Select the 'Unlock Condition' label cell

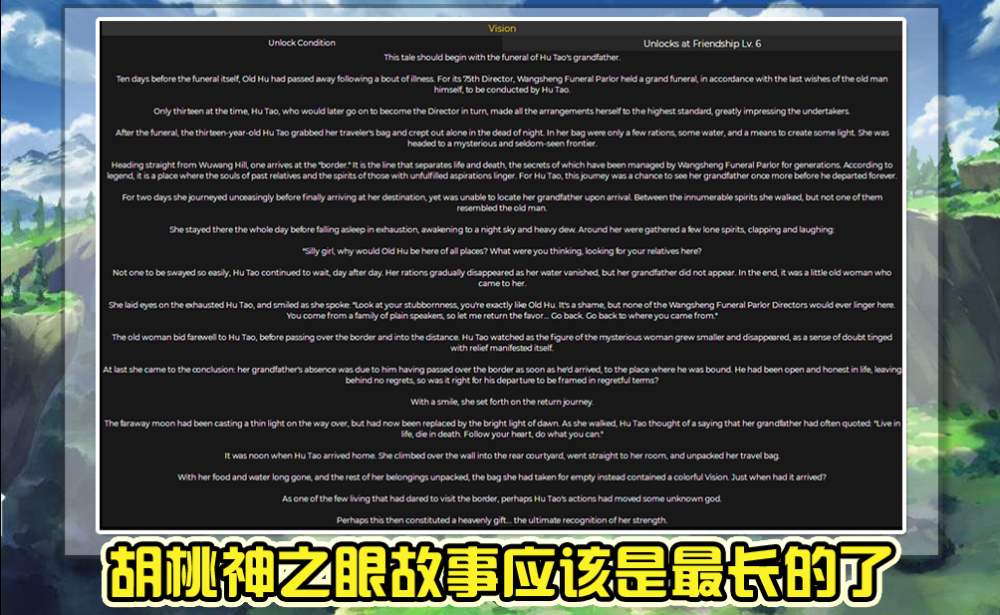(x=302, y=43)
